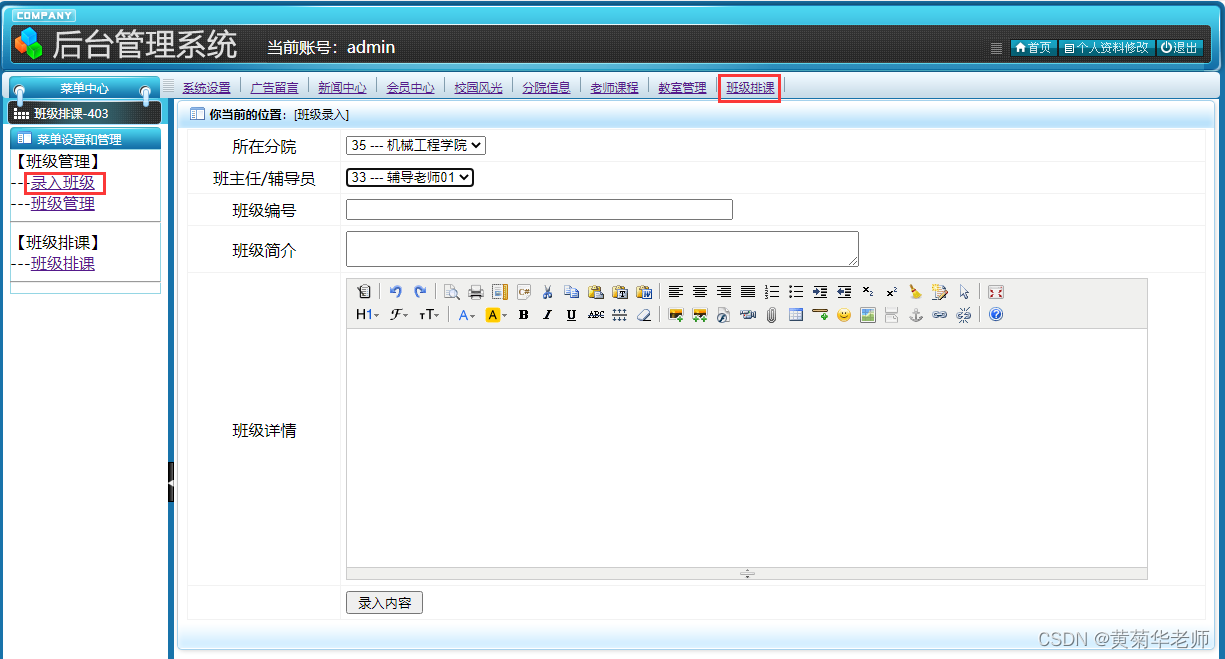Insert a template in editor
This screenshot has width=1225, height=659.
(x=500, y=292)
